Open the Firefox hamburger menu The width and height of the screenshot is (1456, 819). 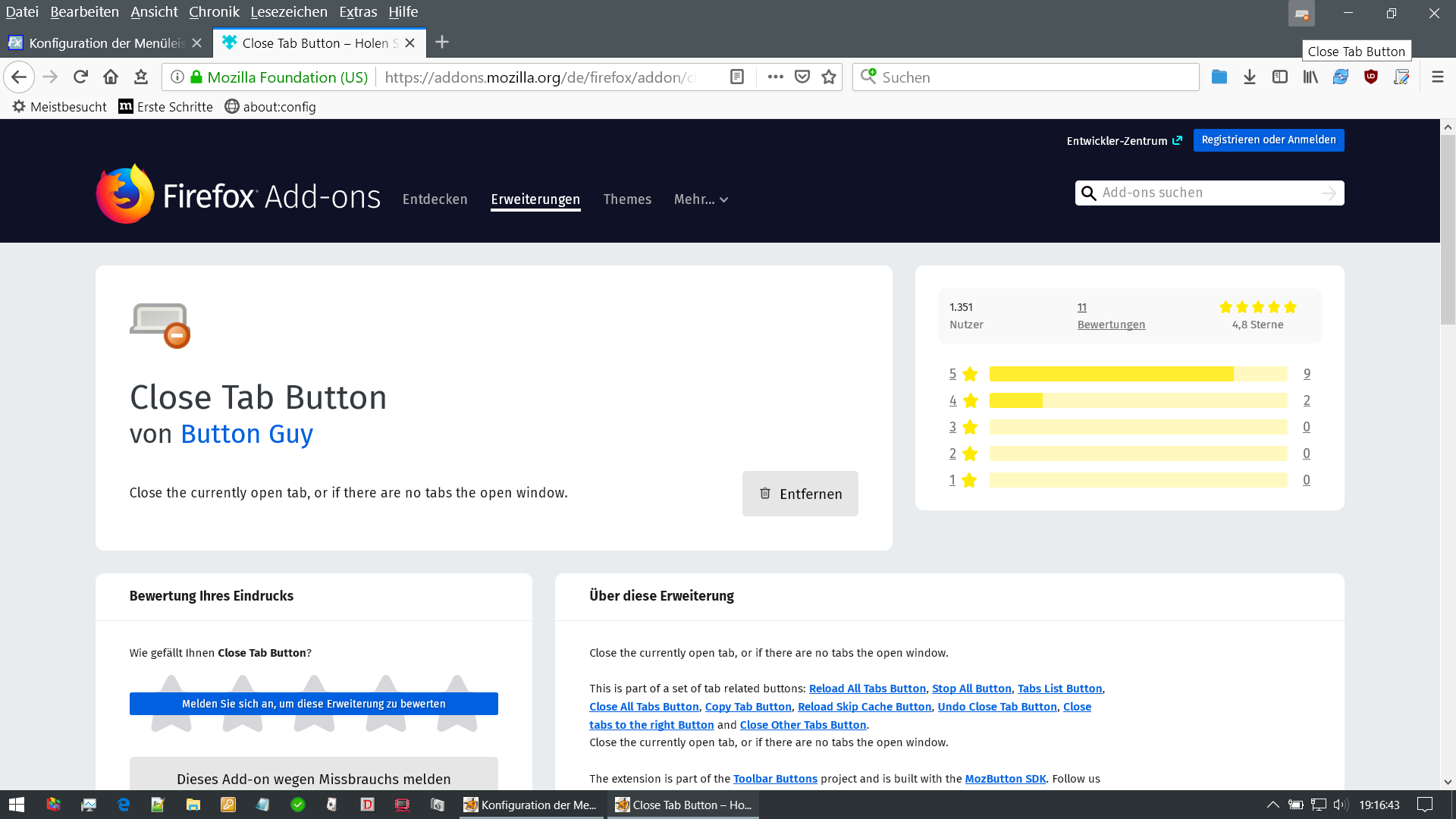[x=1437, y=77]
